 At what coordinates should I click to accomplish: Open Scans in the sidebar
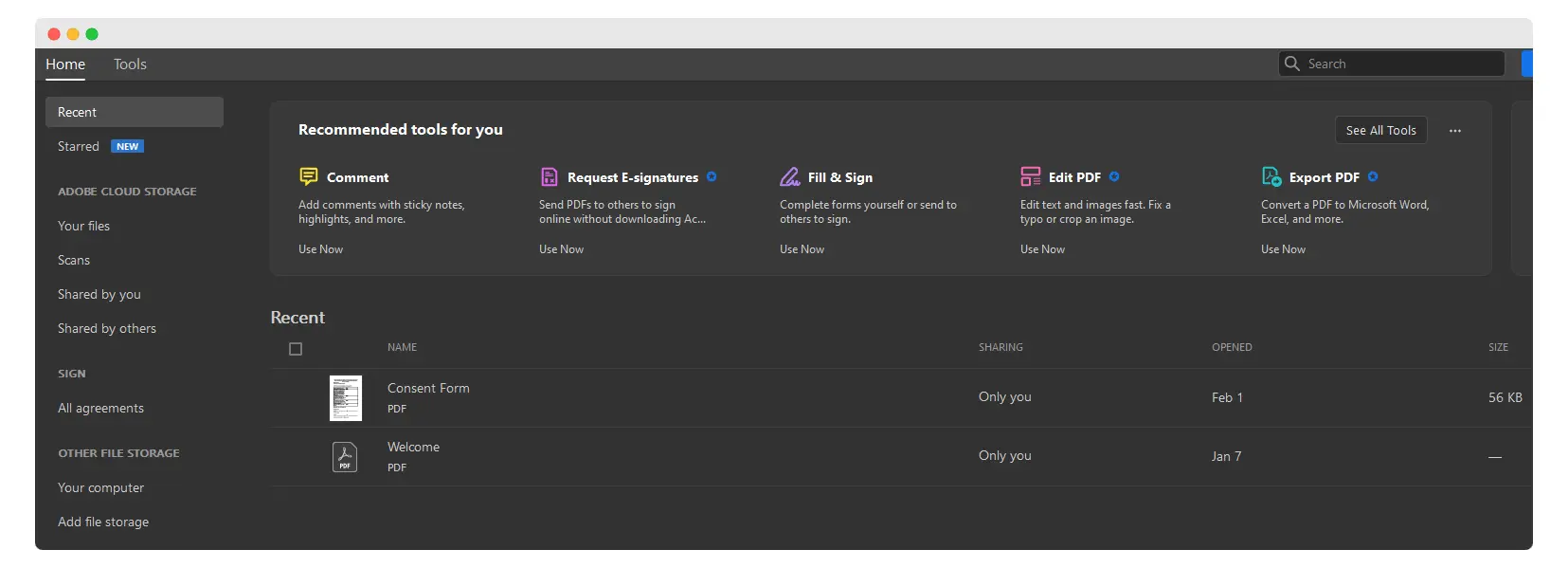pyautogui.click(x=74, y=260)
